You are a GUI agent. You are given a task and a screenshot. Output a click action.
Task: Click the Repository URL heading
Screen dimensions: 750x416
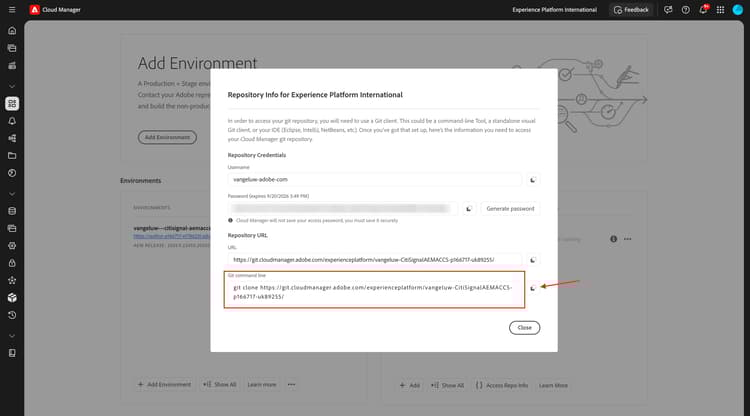247,235
